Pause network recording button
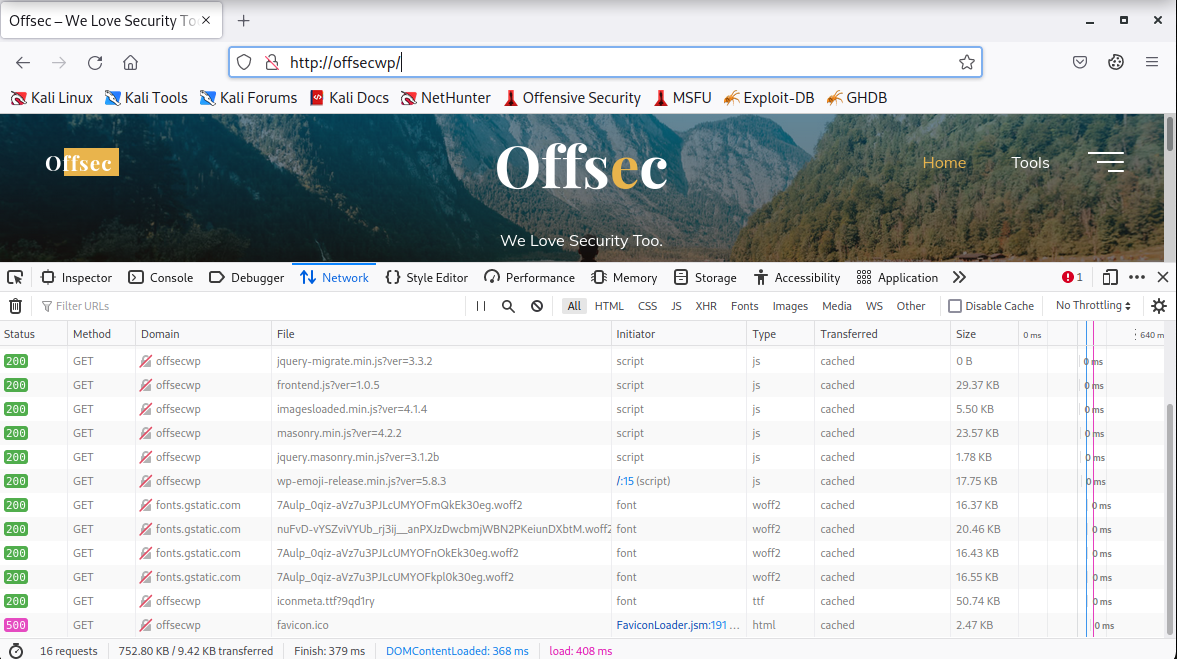 click(x=481, y=306)
